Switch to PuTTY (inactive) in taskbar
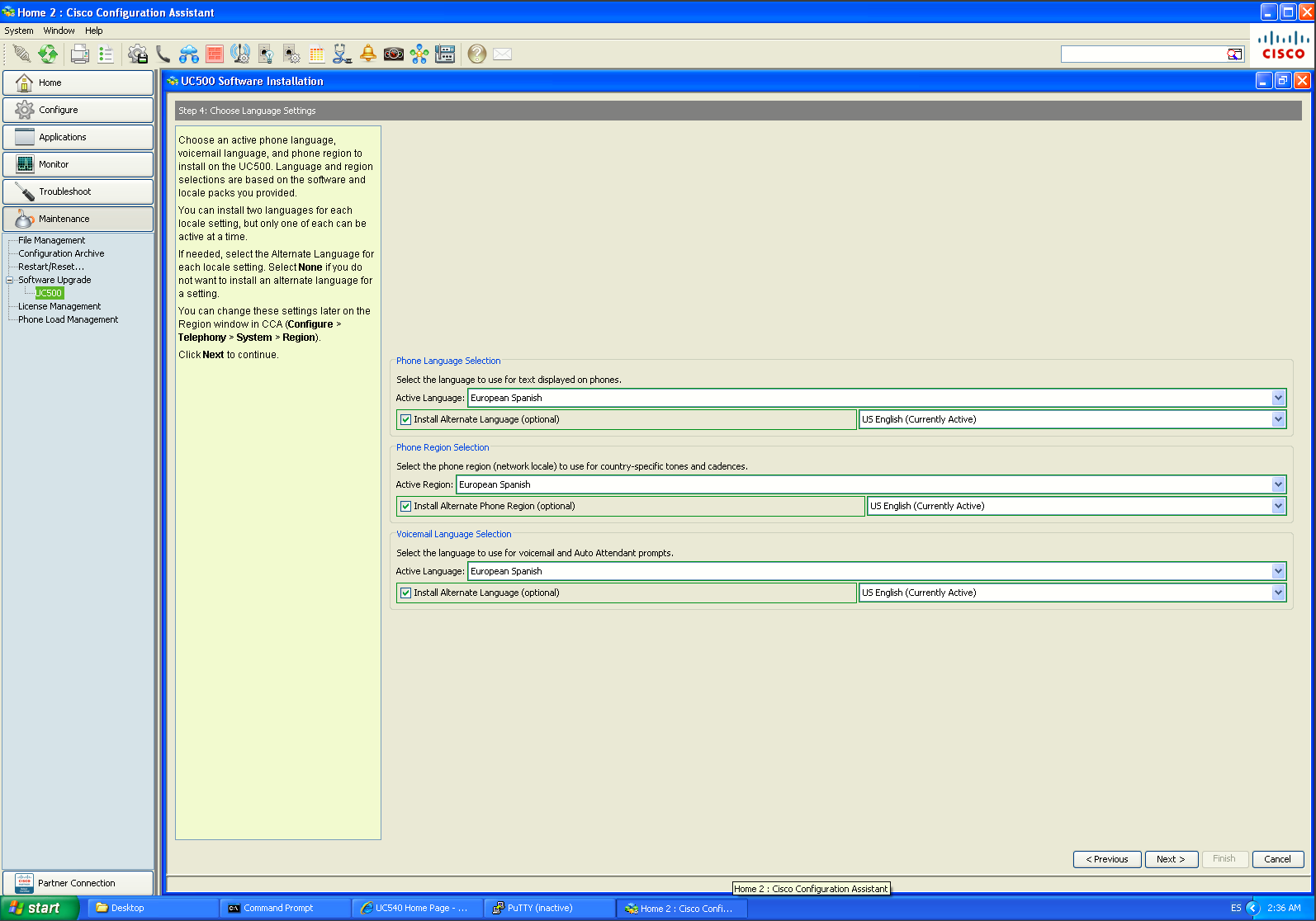 coord(549,908)
